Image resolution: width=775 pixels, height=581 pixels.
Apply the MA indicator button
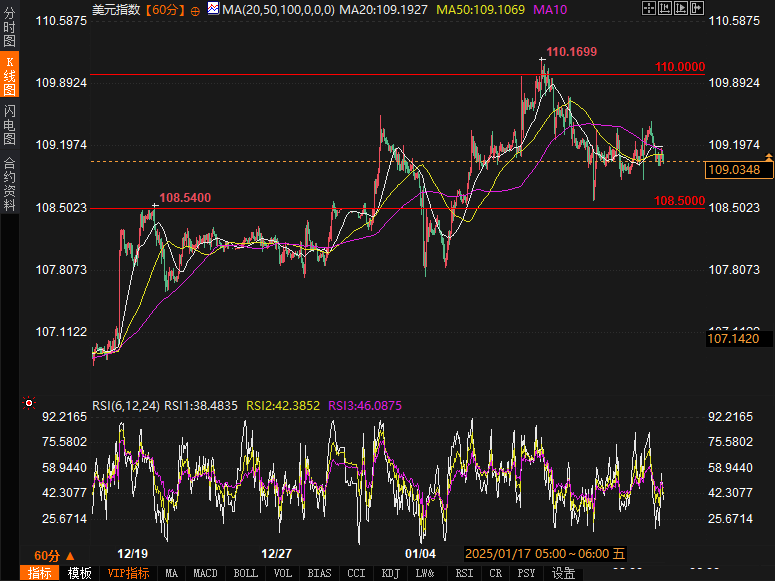coord(172,573)
